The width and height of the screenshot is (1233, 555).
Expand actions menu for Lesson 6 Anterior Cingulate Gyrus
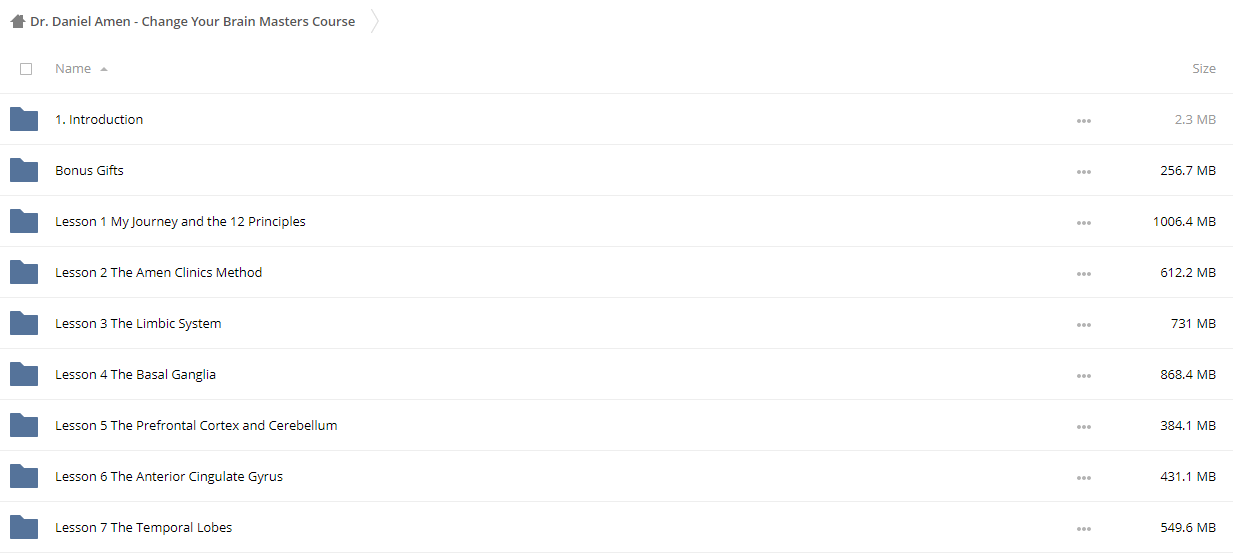click(1084, 478)
